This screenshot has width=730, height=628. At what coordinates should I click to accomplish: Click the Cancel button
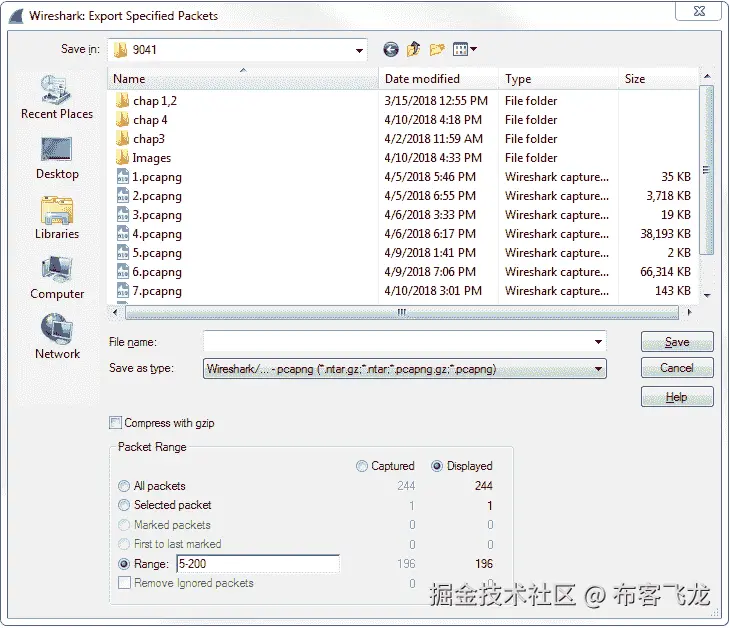tap(677, 368)
